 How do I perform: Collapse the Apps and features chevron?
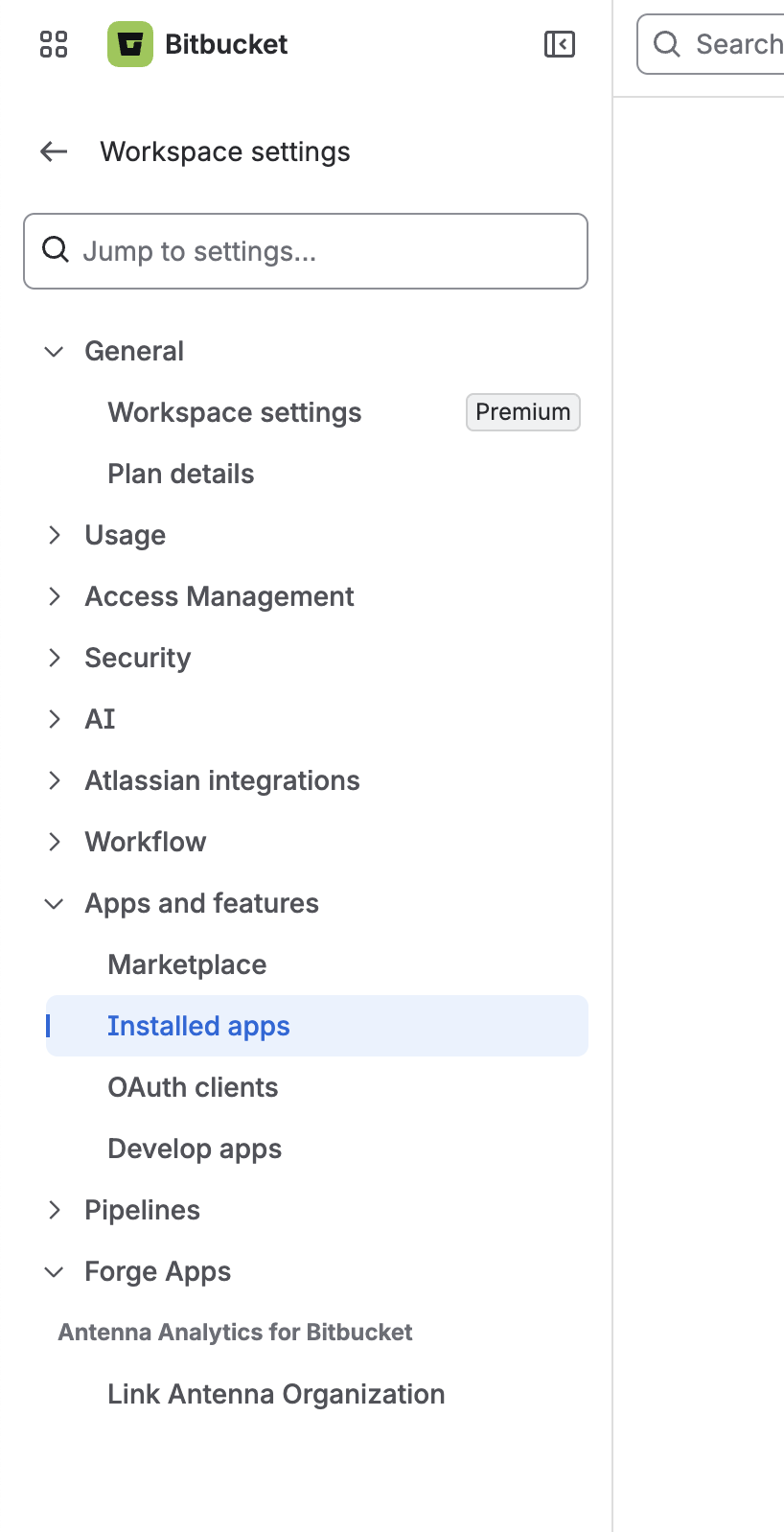point(55,904)
